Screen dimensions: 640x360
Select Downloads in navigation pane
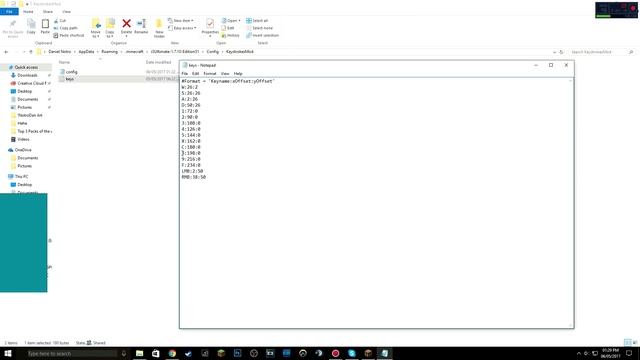click(27, 75)
